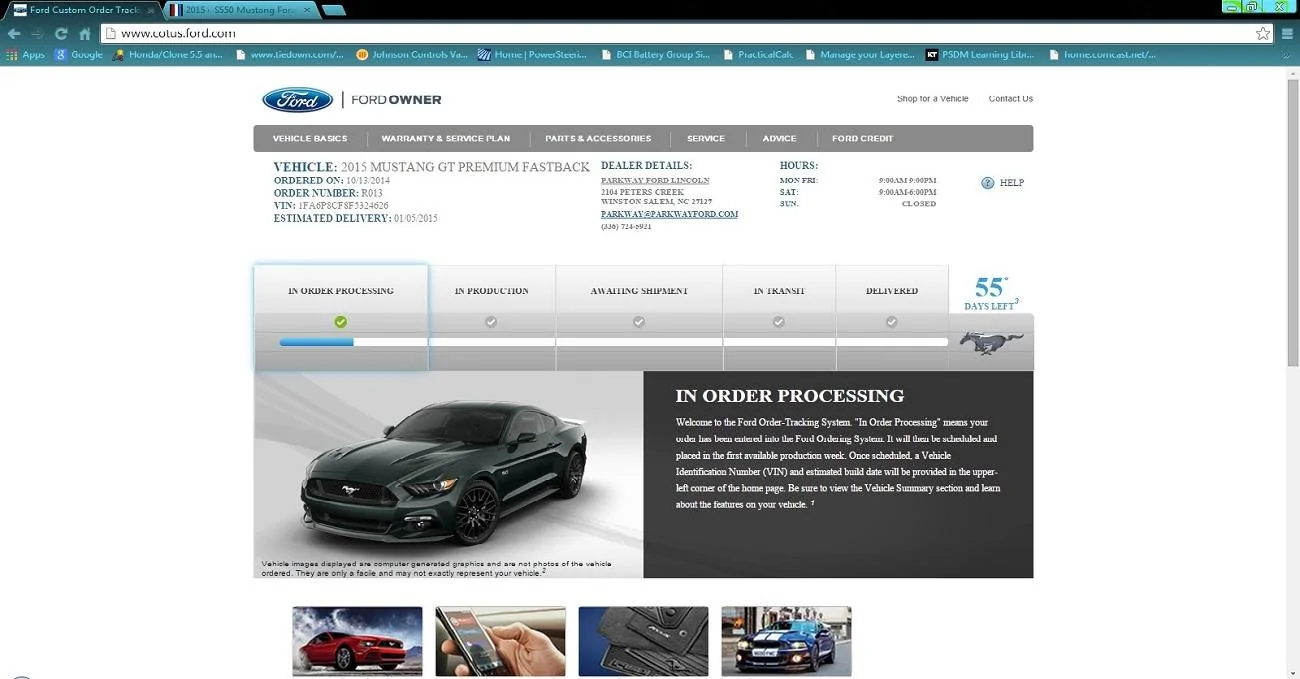
Task: Open the Parkway Ford Lincoln dealer link
Action: tap(655, 181)
